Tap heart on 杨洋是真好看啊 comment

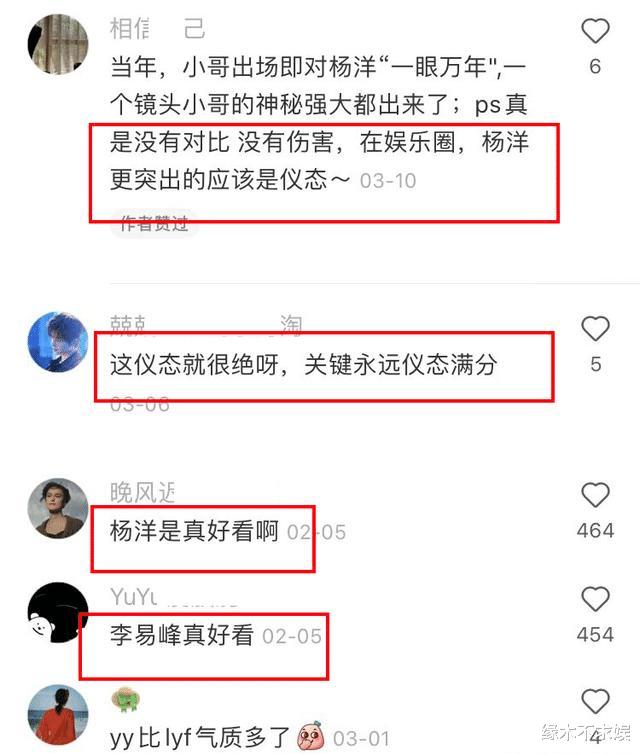click(595, 495)
